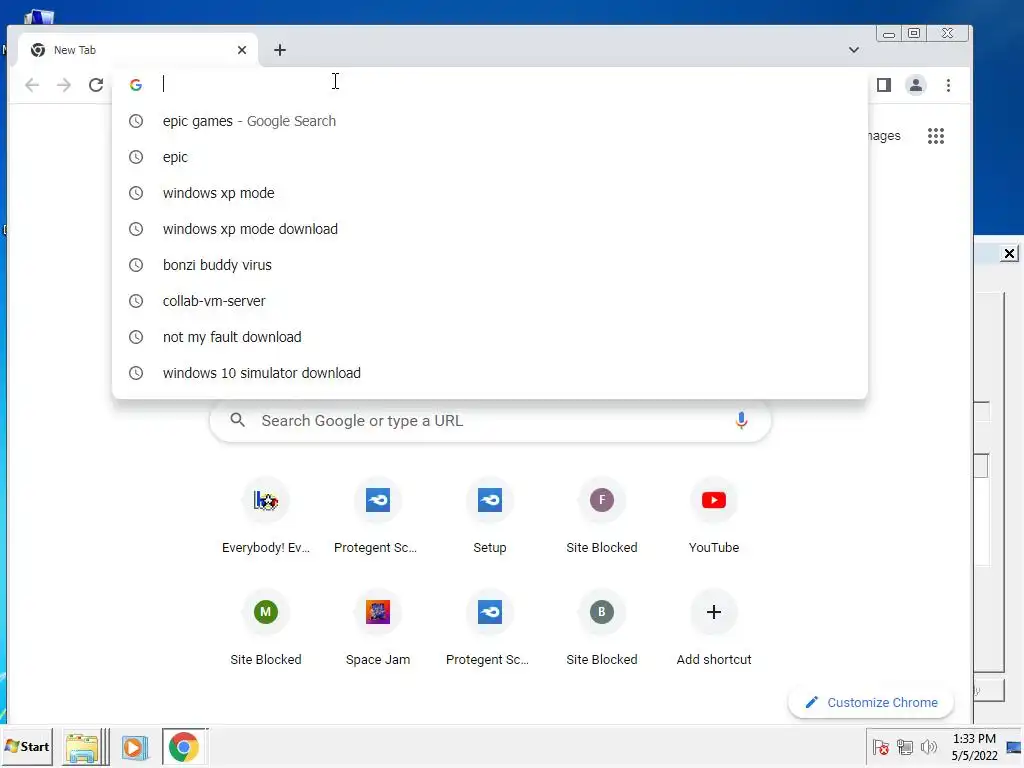Open the Action Center flag icon
1024x768 pixels.
point(880,747)
